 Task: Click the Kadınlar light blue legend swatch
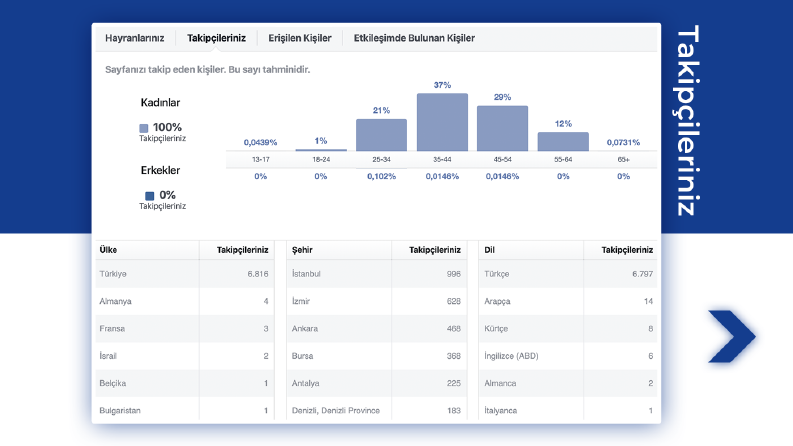[x=144, y=128]
